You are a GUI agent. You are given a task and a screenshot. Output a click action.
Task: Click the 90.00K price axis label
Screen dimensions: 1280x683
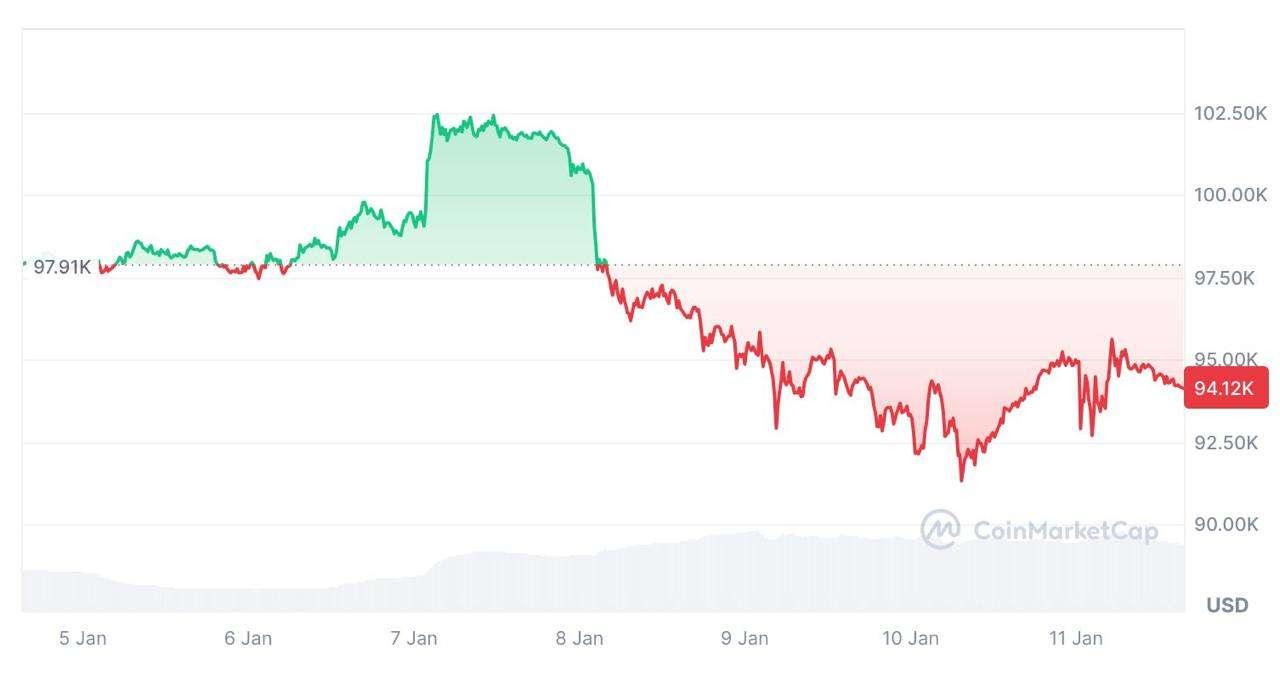tap(1226, 525)
